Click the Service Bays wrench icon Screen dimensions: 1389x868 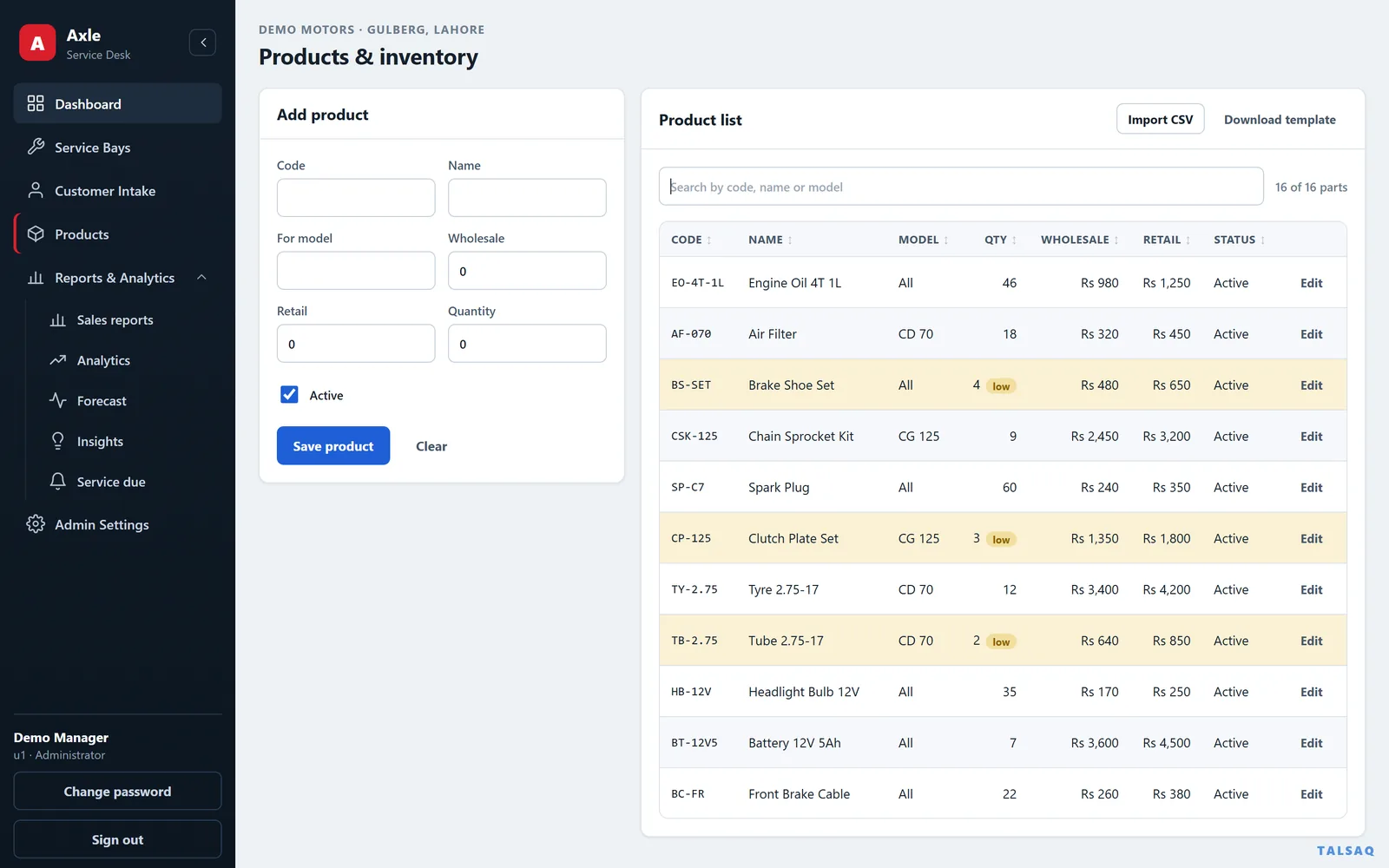click(36, 147)
